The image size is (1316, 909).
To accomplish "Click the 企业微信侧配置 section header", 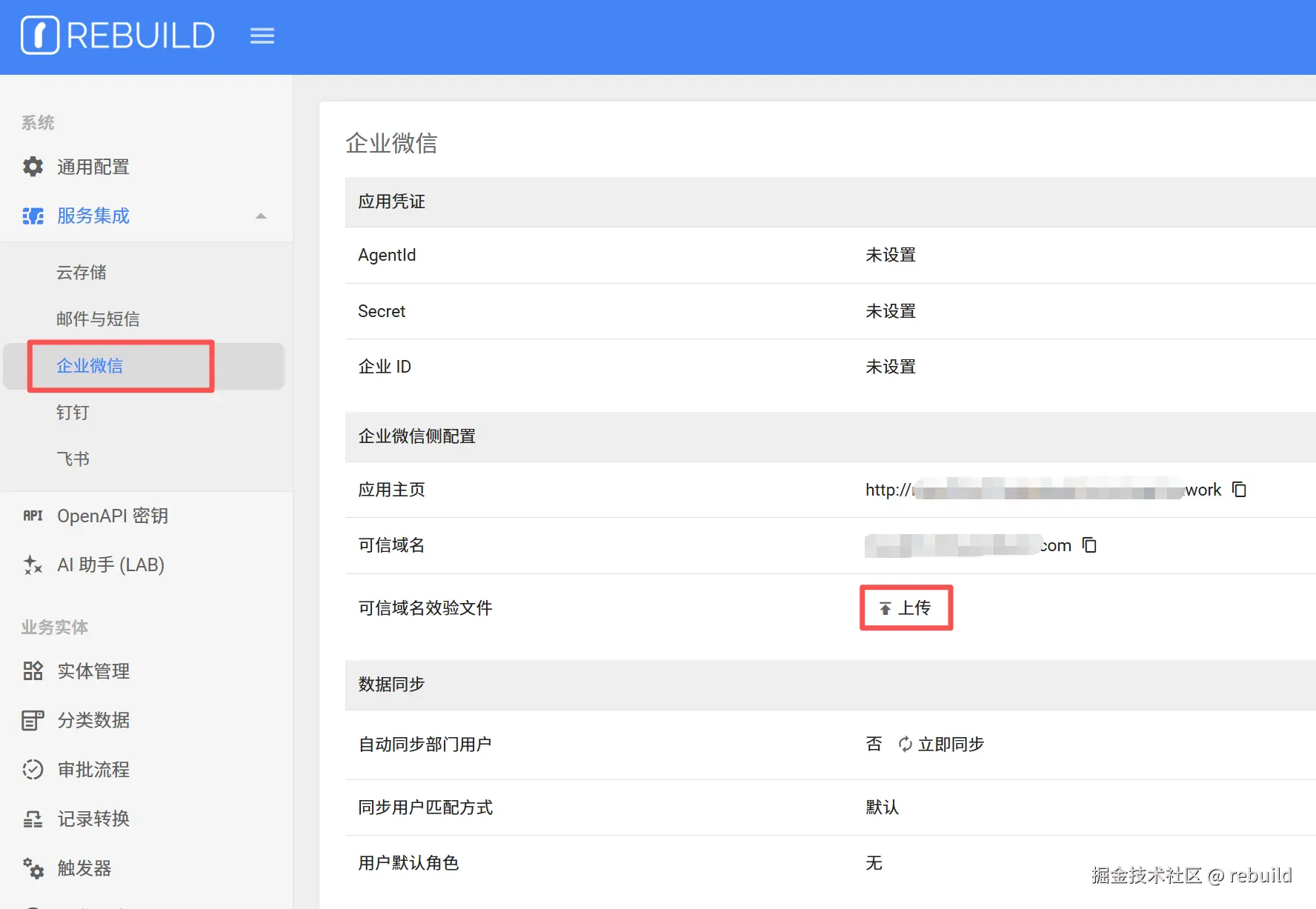I will coord(416,436).
